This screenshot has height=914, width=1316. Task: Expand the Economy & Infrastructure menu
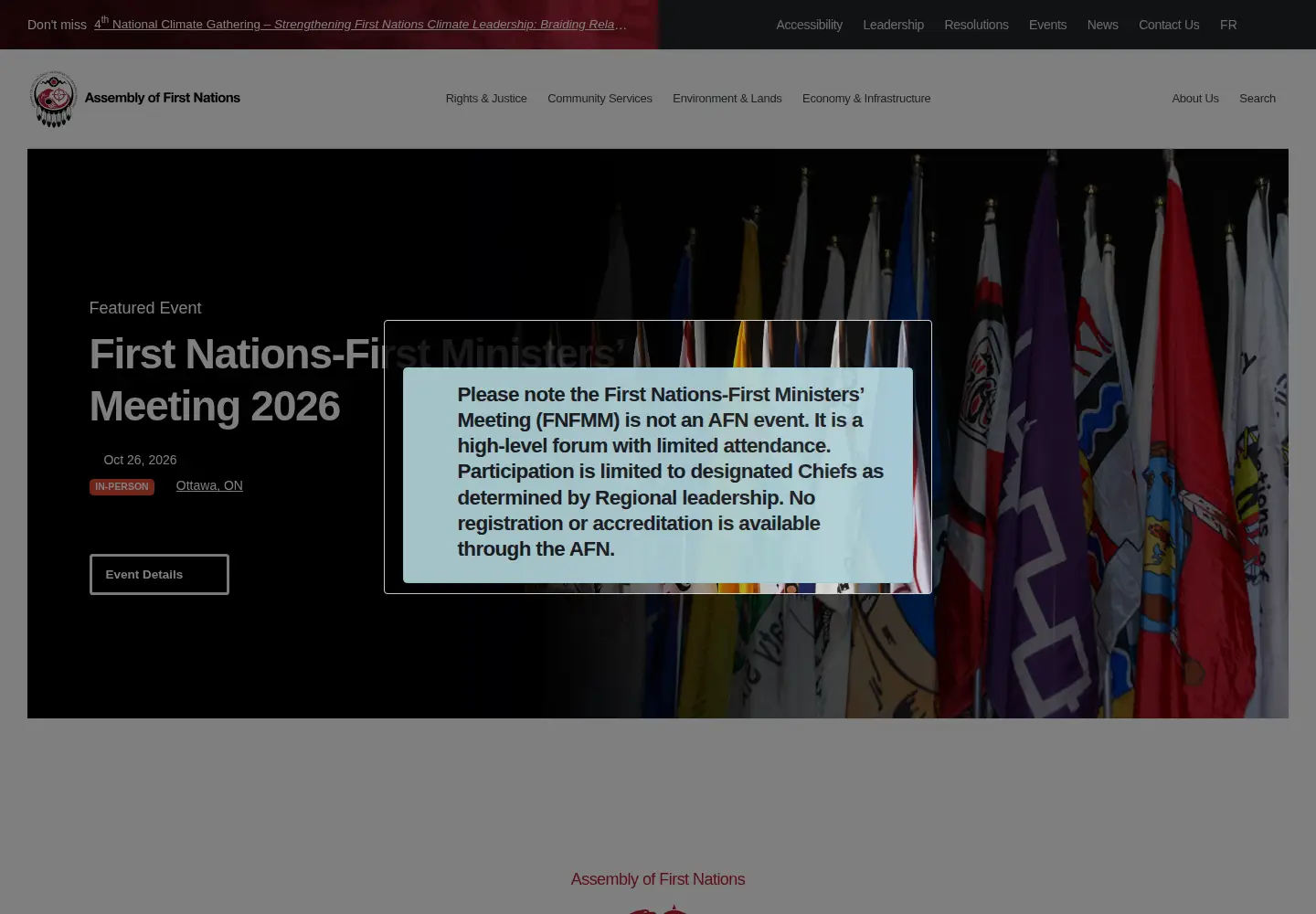pyautogui.click(x=866, y=99)
